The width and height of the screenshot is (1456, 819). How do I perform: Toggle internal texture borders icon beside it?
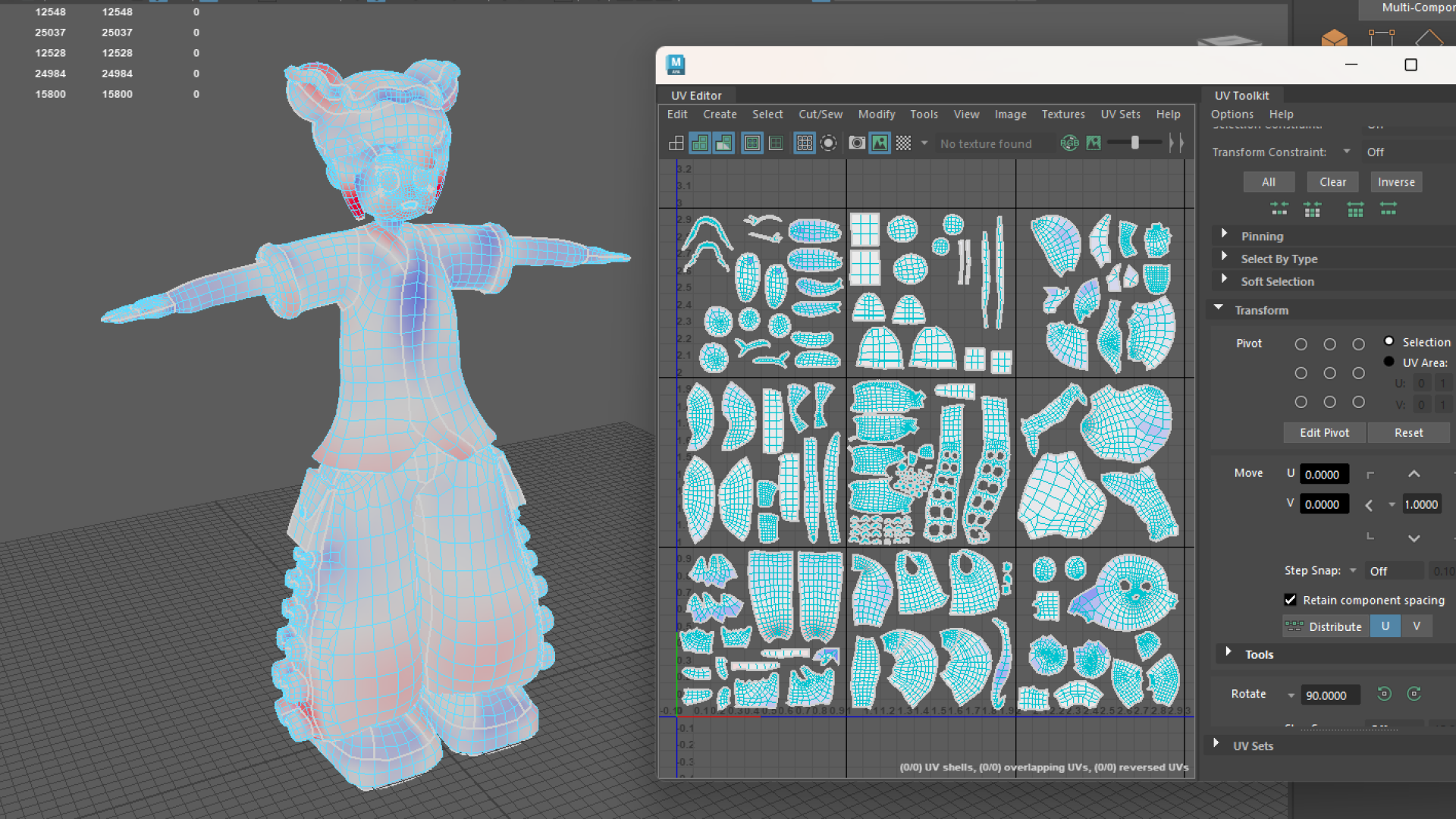[x=776, y=143]
